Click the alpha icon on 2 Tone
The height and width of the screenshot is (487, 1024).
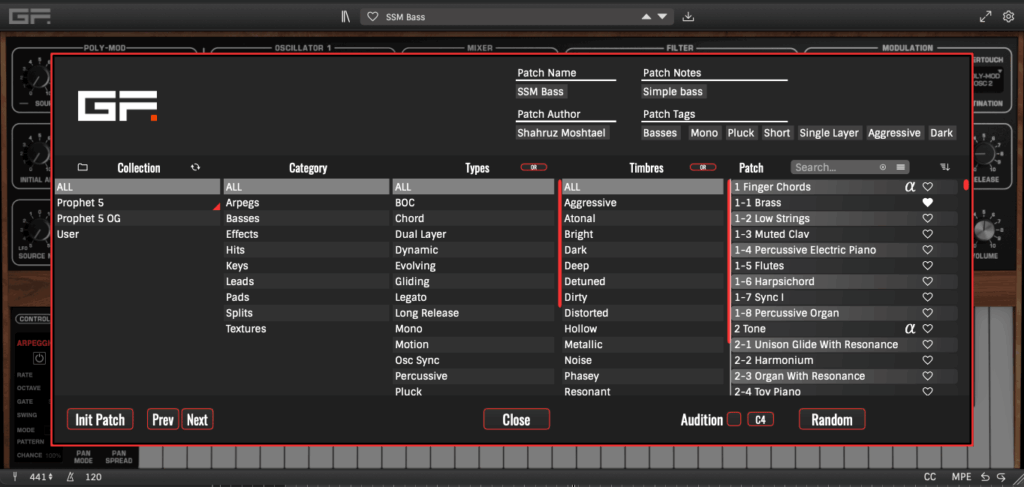[910, 329]
